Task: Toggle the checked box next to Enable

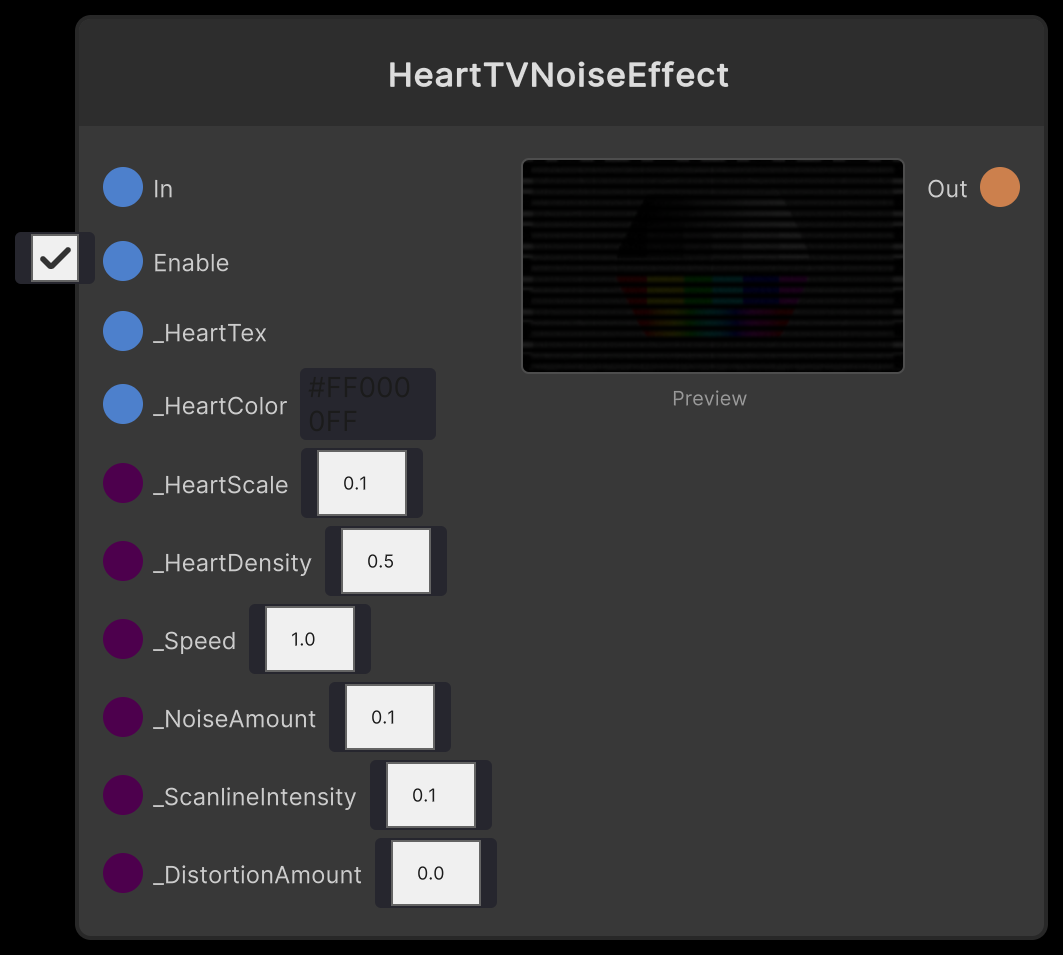Action: pos(55,258)
